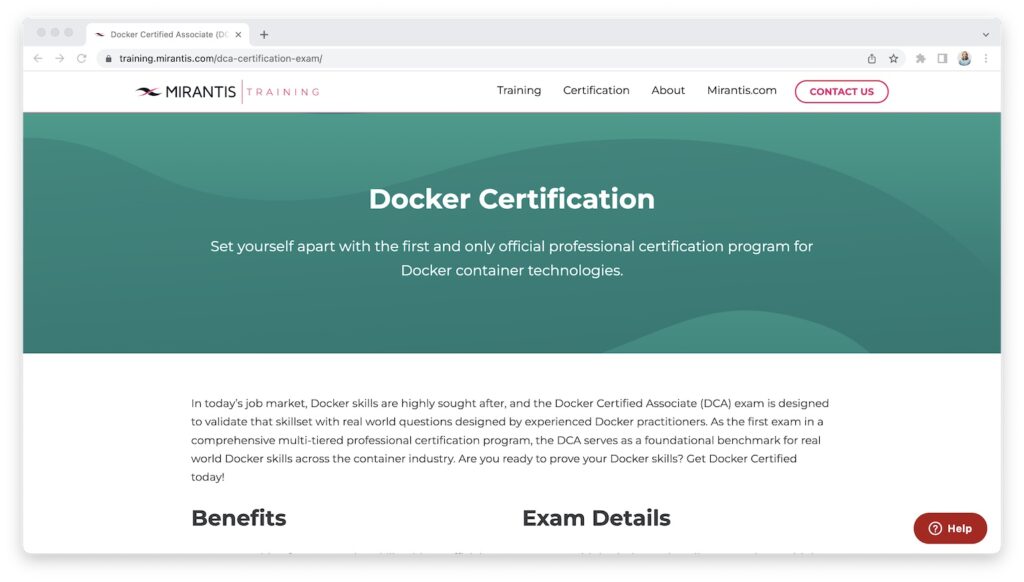Open the red Help widget button
This screenshot has width=1024, height=582.
point(950,528)
